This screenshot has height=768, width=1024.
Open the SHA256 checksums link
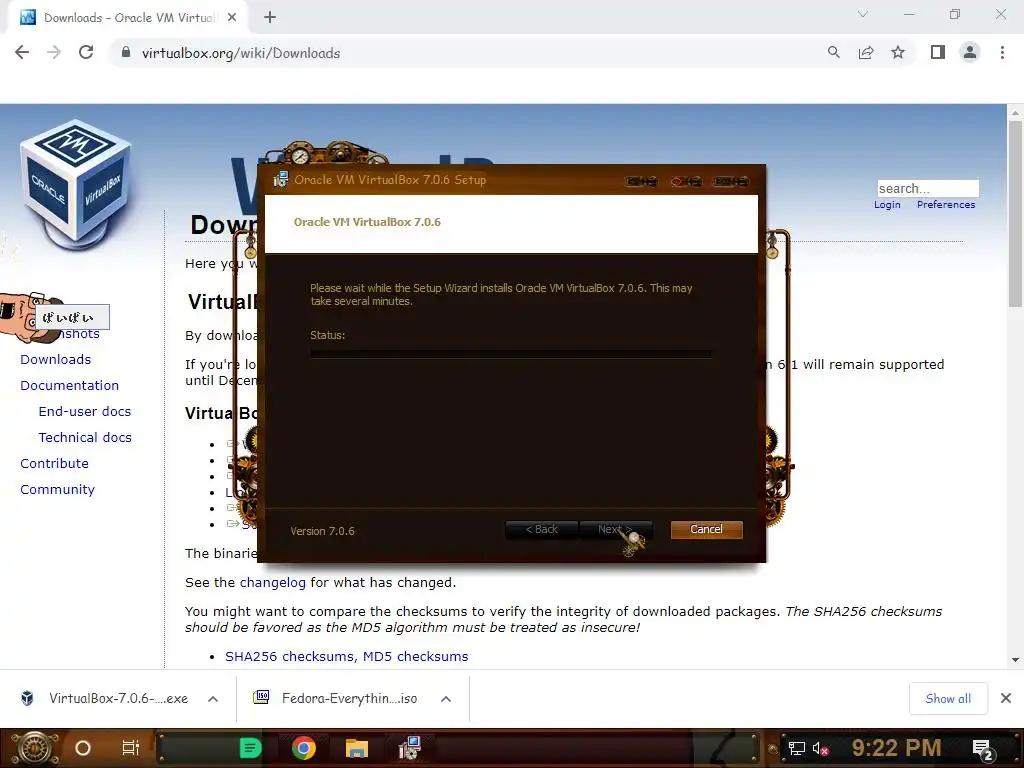point(289,657)
